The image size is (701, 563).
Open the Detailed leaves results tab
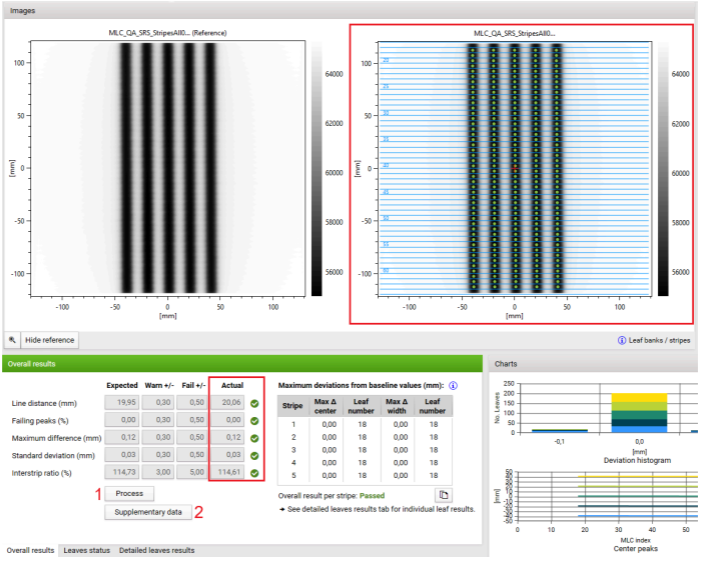coord(156,550)
